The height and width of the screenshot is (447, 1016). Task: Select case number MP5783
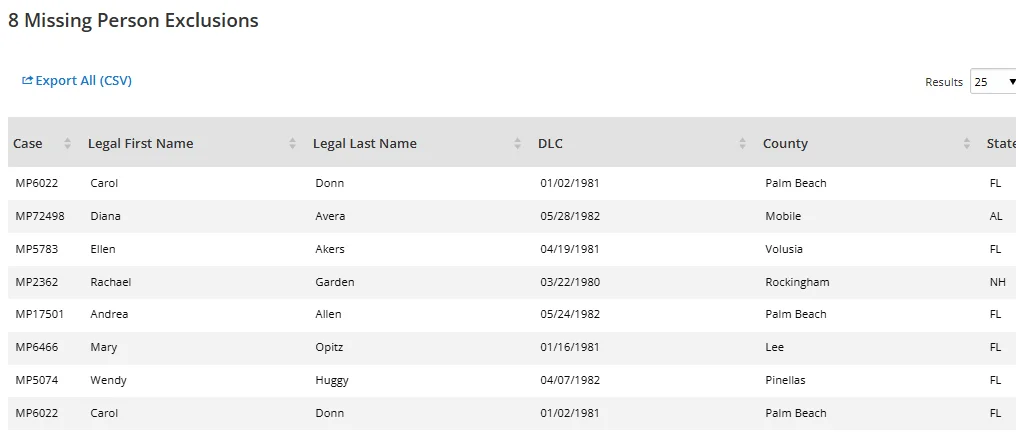36,249
